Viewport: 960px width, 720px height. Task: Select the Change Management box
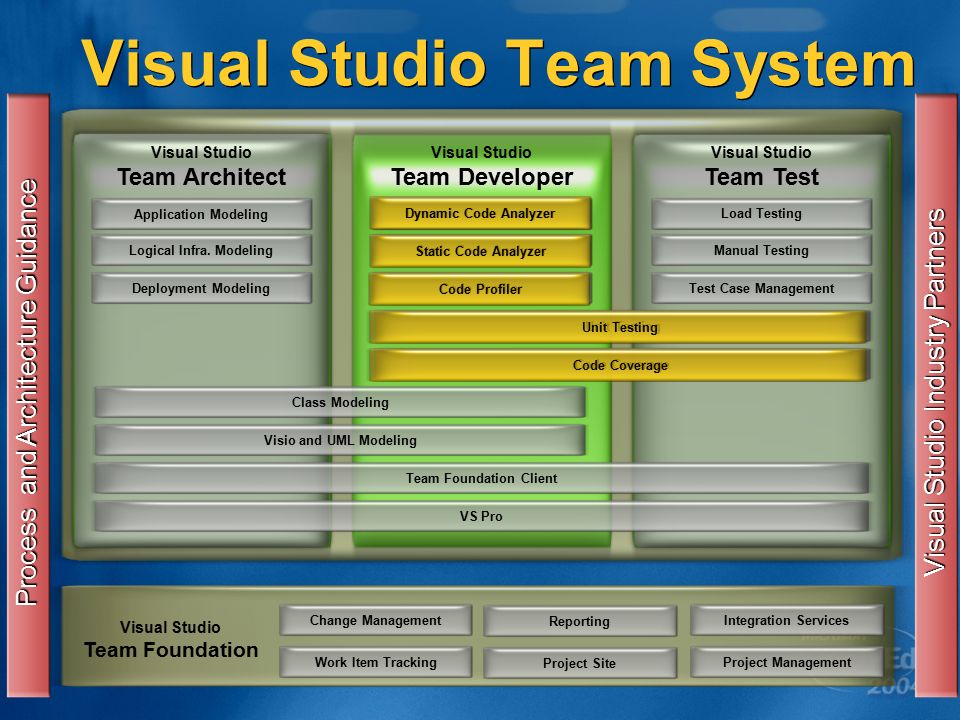coord(375,620)
